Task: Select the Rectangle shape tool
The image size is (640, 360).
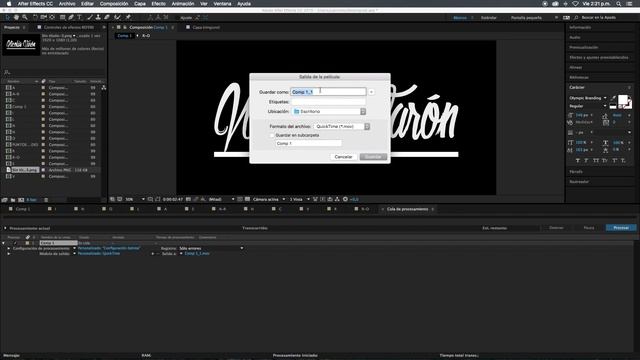Action: 62,18
